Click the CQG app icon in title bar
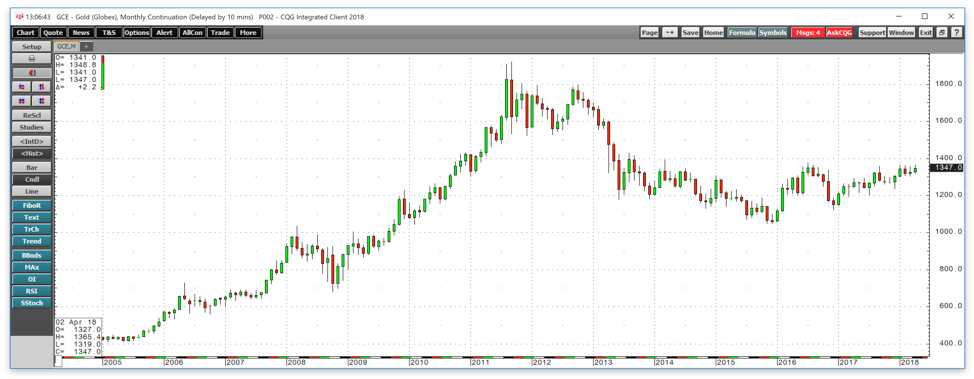This screenshot has width=974, height=379. click(x=19, y=17)
